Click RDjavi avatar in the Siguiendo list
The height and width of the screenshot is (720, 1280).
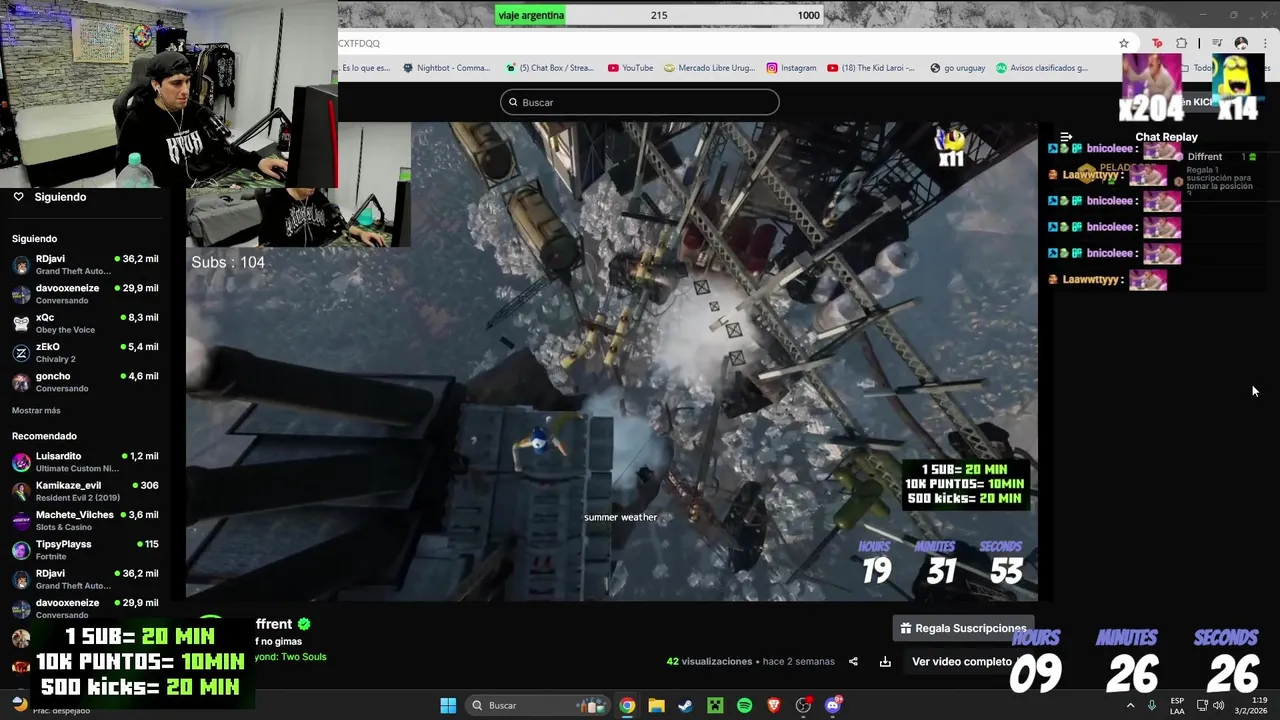point(21,265)
